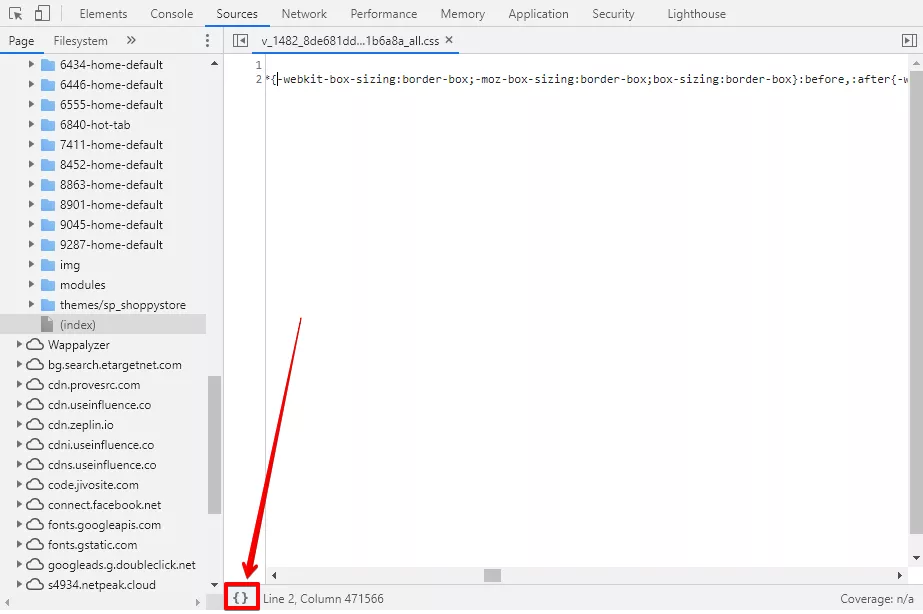Click the minified CSS code line

tap(587, 79)
